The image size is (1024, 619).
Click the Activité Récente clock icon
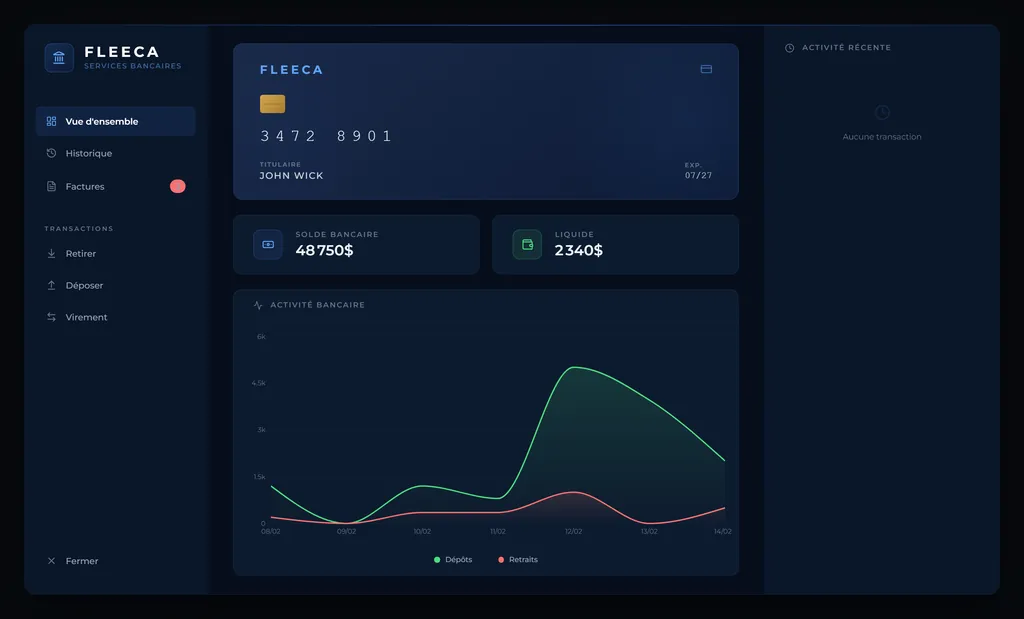click(790, 48)
